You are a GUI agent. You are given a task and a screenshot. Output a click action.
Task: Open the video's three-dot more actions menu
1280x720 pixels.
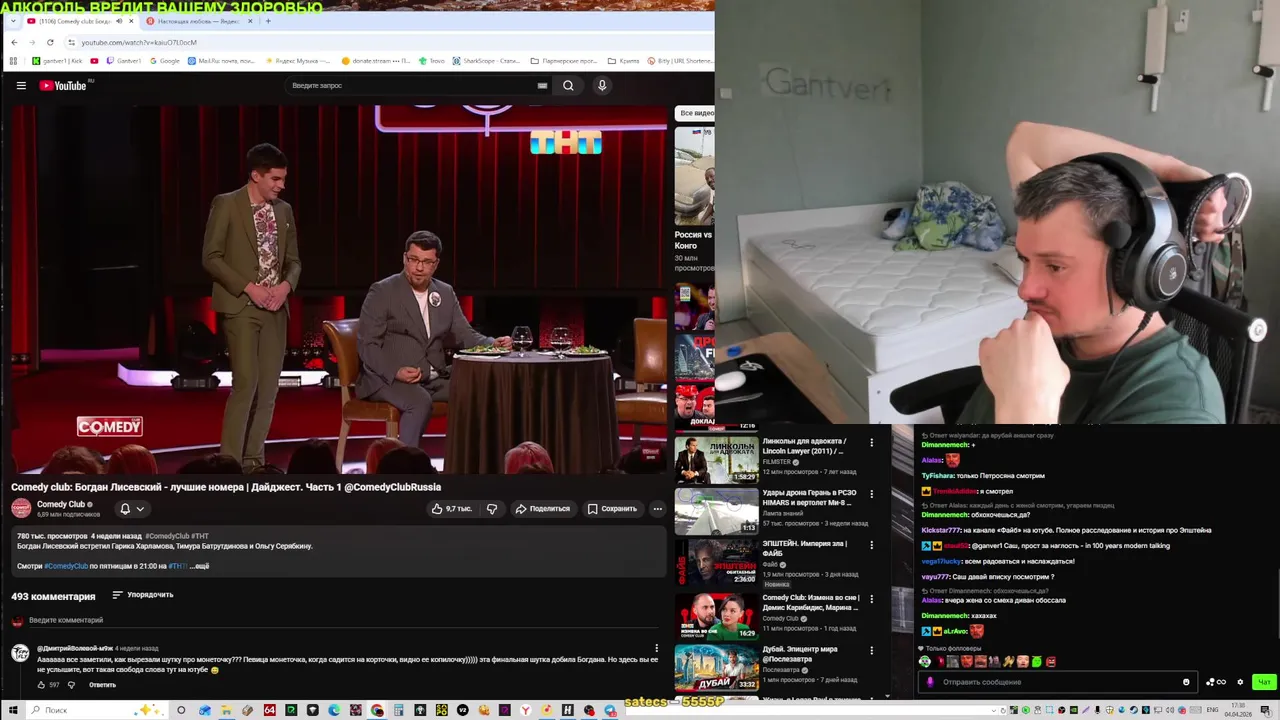click(657, 509)
